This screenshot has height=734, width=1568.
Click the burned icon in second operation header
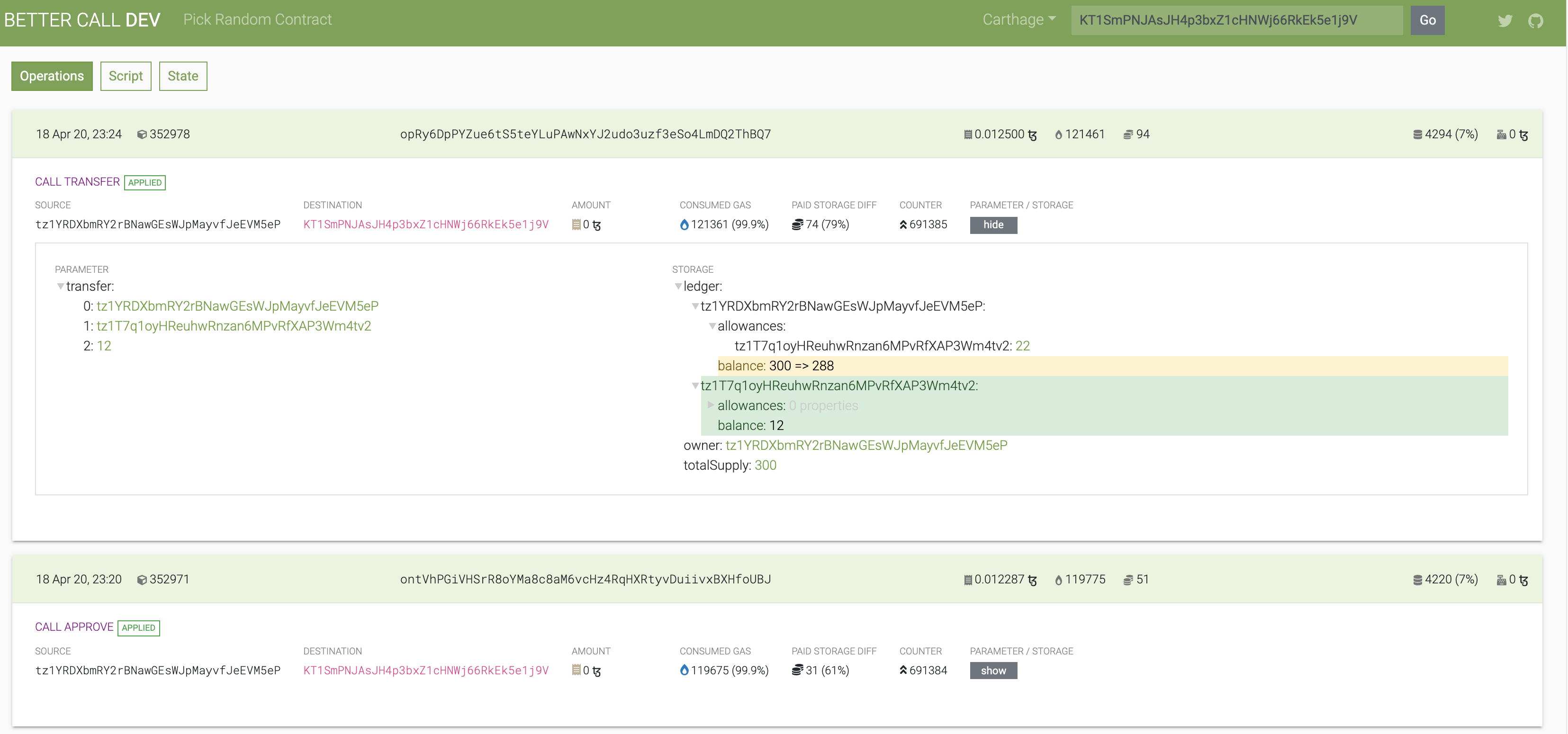point(1502,580)
